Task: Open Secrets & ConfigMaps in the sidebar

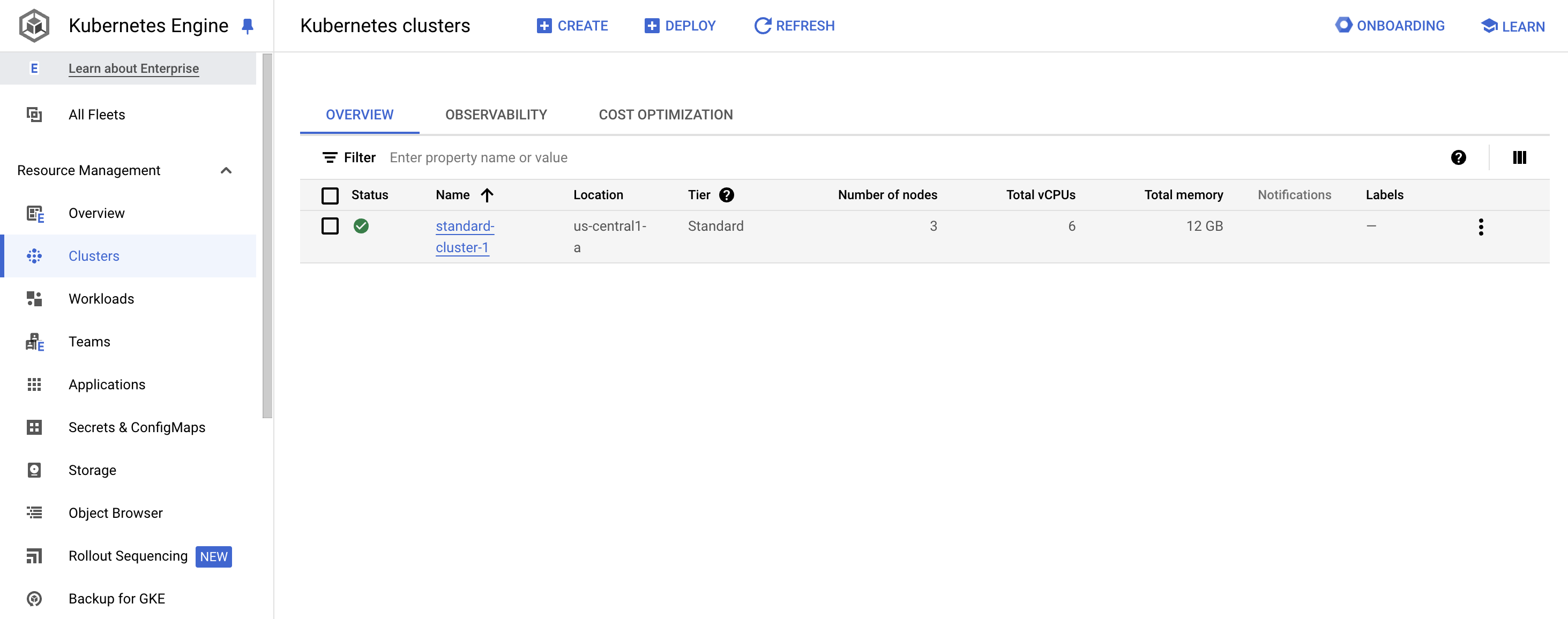Action: pyautogui.click(x=128, y=427)
